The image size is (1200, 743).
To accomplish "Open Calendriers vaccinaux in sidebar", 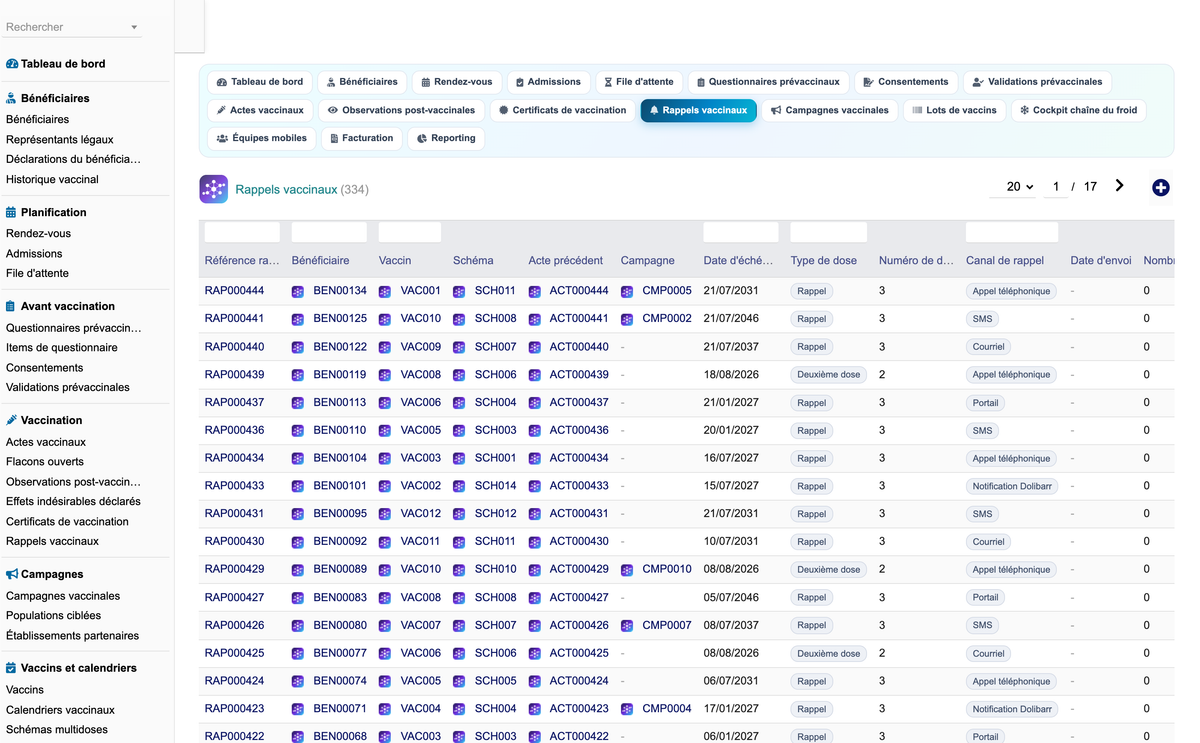I will pyautogui.click(x=60, y=710).
